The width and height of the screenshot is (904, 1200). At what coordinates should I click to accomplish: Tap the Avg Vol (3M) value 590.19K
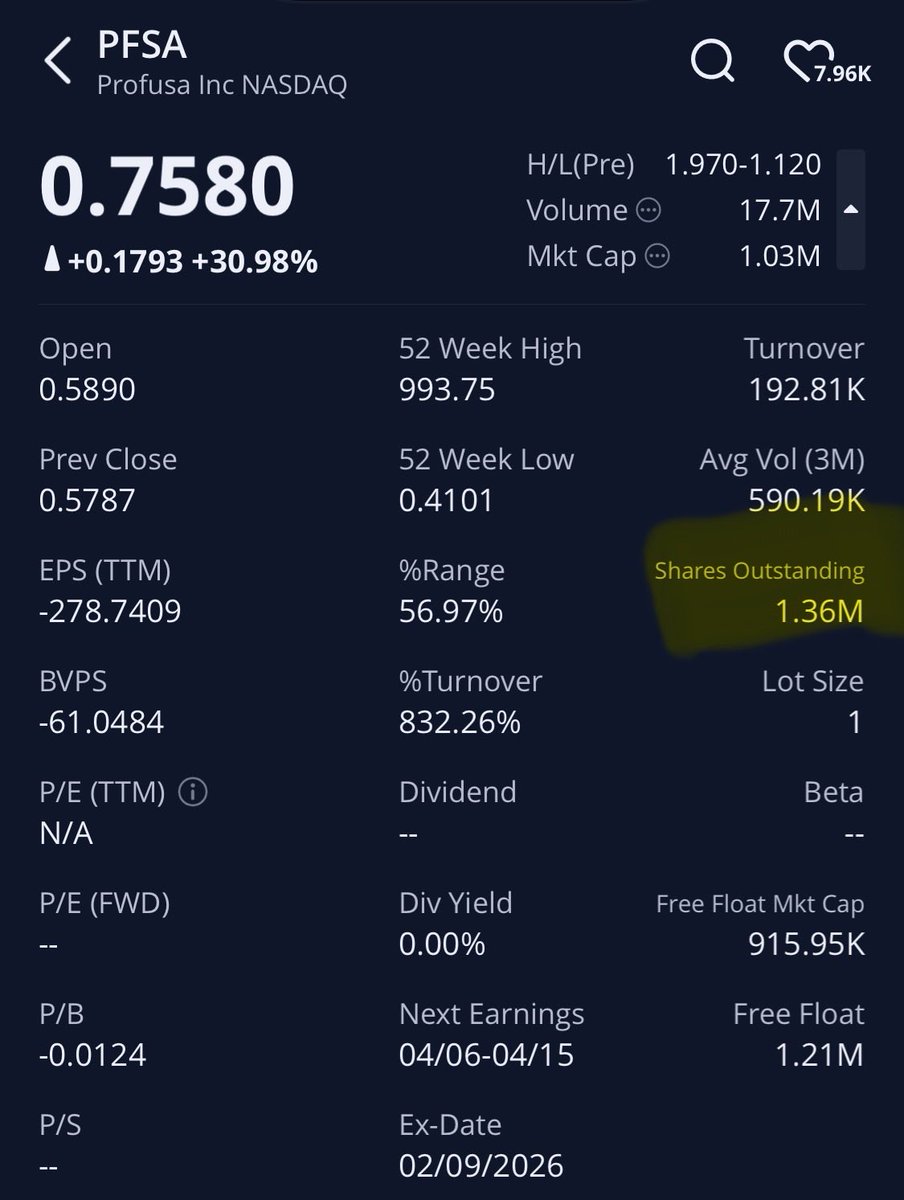[x=807, y=500]
